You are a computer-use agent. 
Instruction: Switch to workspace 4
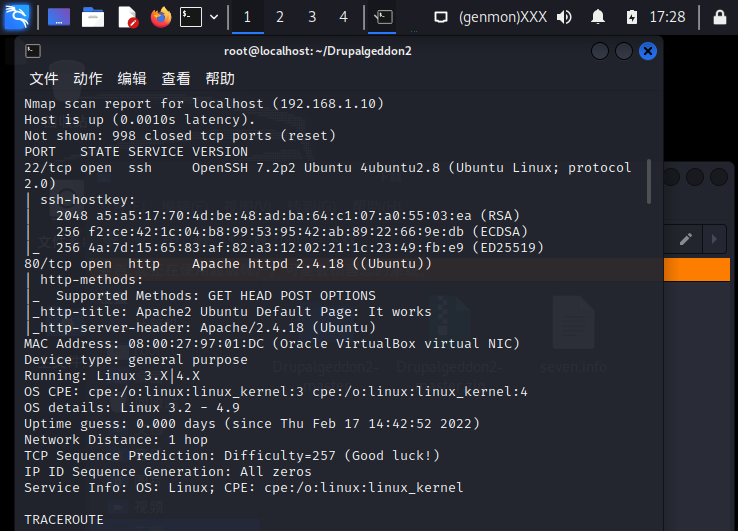tap(344, 17)
